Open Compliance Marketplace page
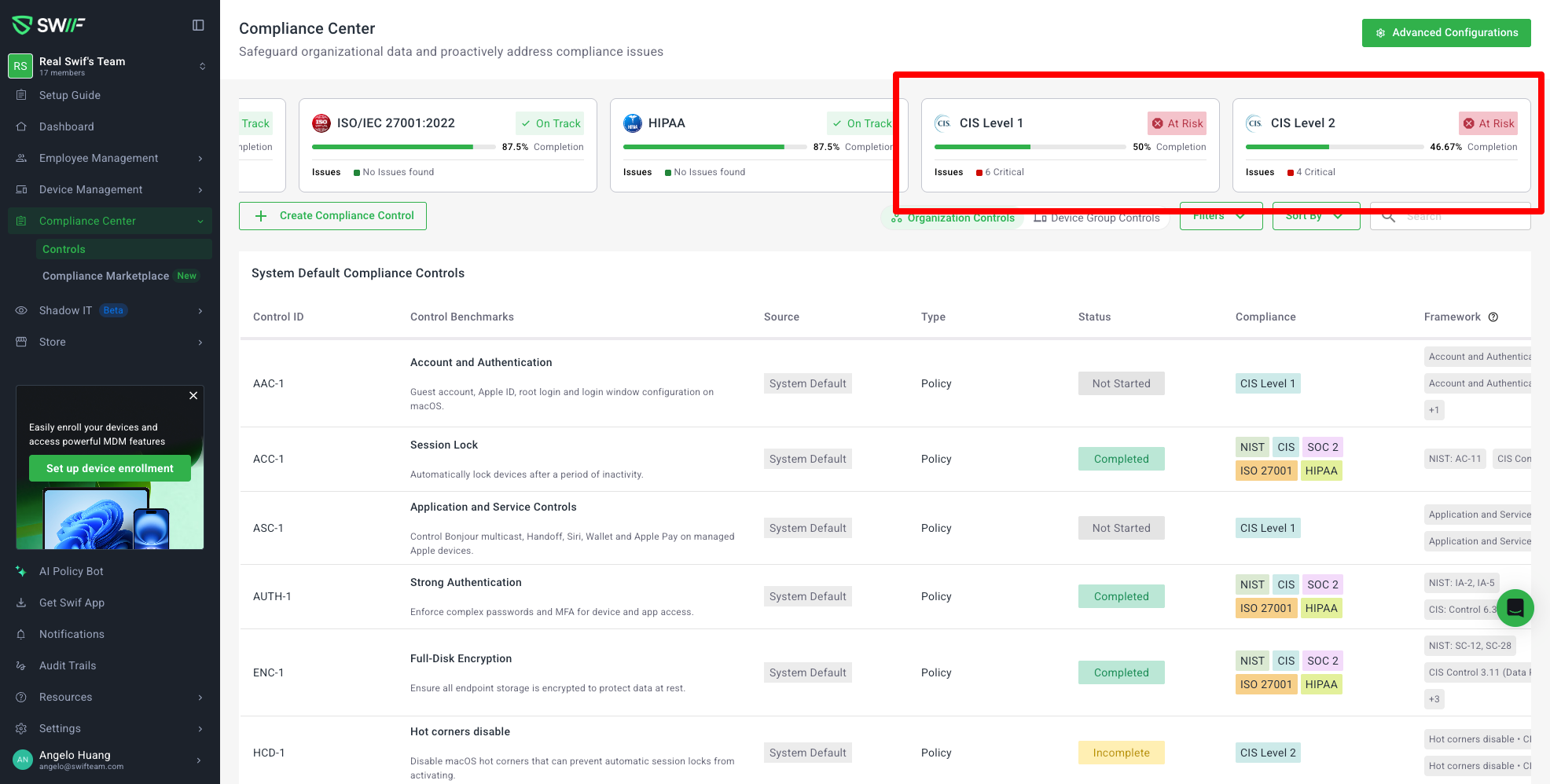The width and height of the screenshot is (1550, 784). click(105, 276)
